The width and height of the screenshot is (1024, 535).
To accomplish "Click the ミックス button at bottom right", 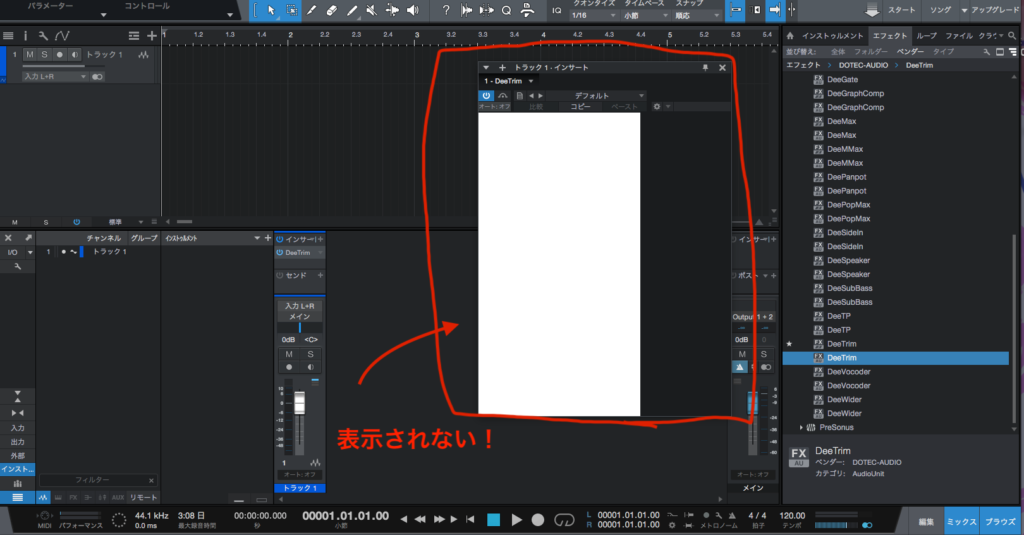I will pyautogui.click(x=961, y=522).
